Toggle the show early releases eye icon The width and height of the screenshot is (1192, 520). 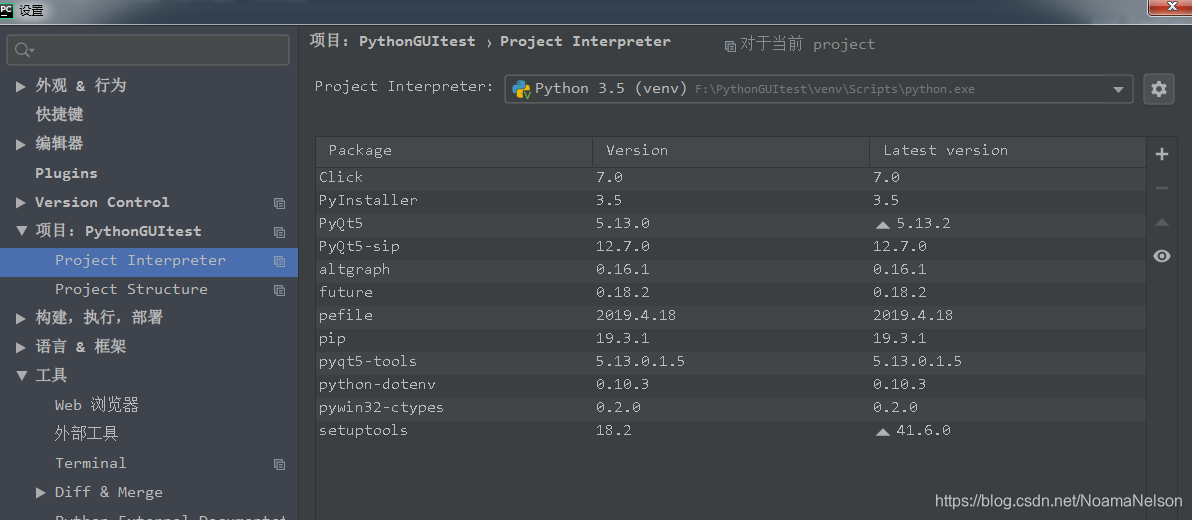[1161, 256]
